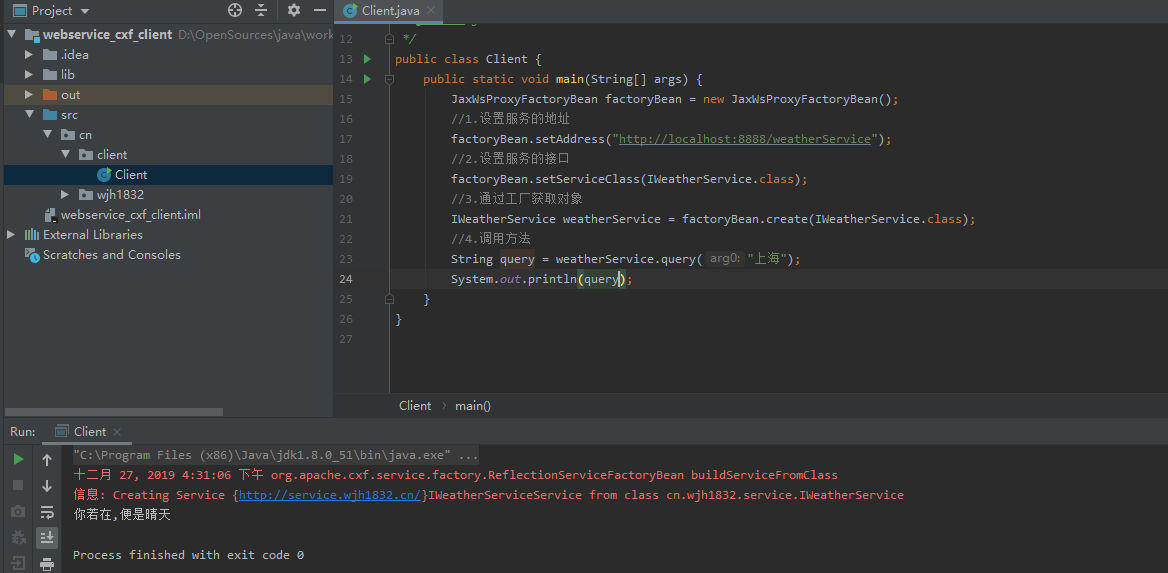Click run gutter arrow beside main method
The height and width of the screenshot is (573, 1168).
[x=367, y=79]
